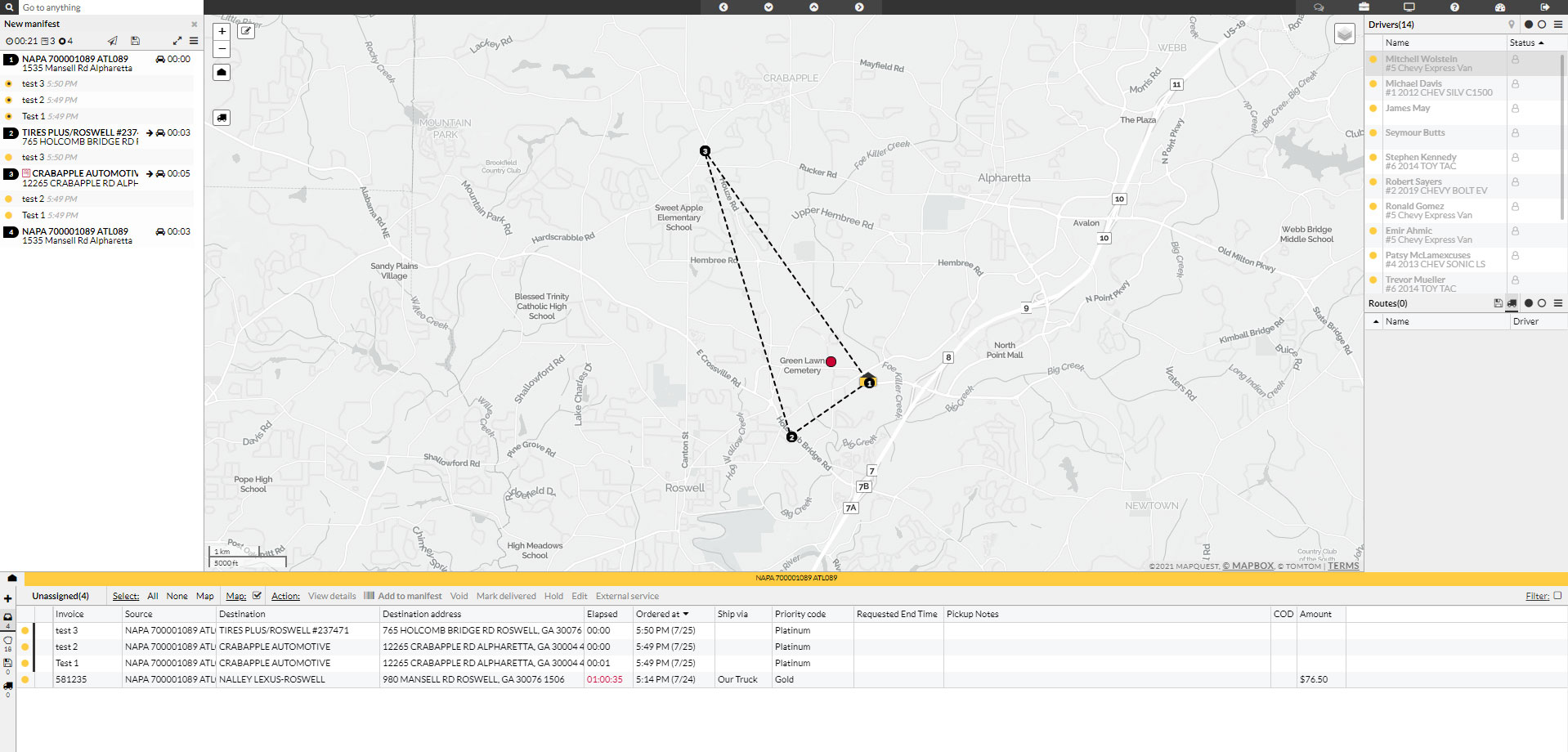Click the TERMS link on the map
Screen dimensions: 1568x752
click(1343, 566)
